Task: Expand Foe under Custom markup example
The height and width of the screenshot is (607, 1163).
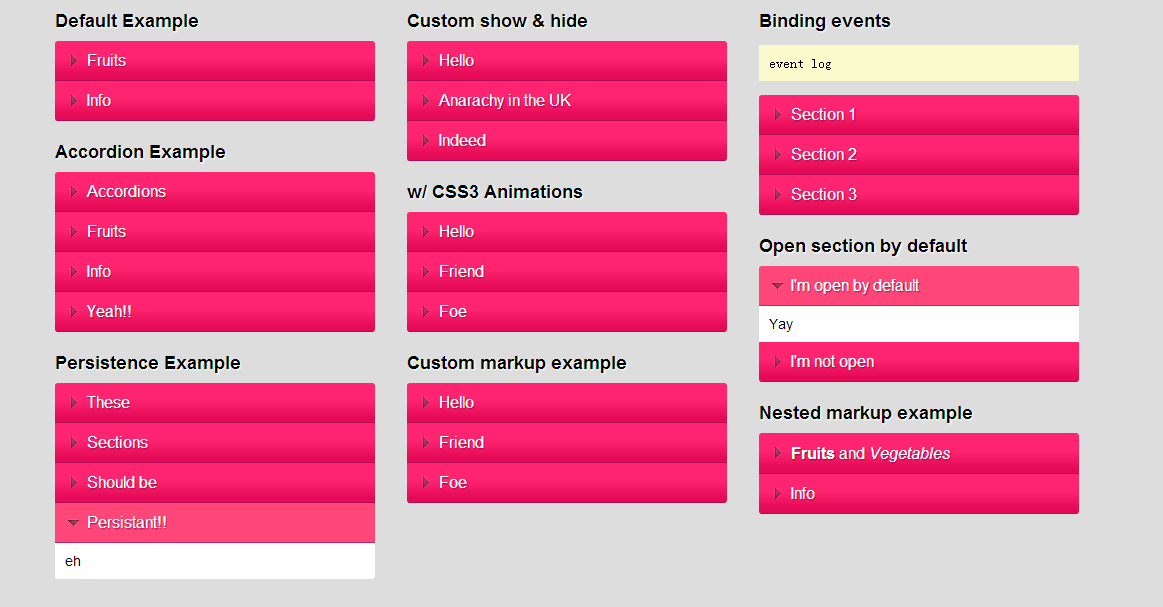Action: pos(567,483)
